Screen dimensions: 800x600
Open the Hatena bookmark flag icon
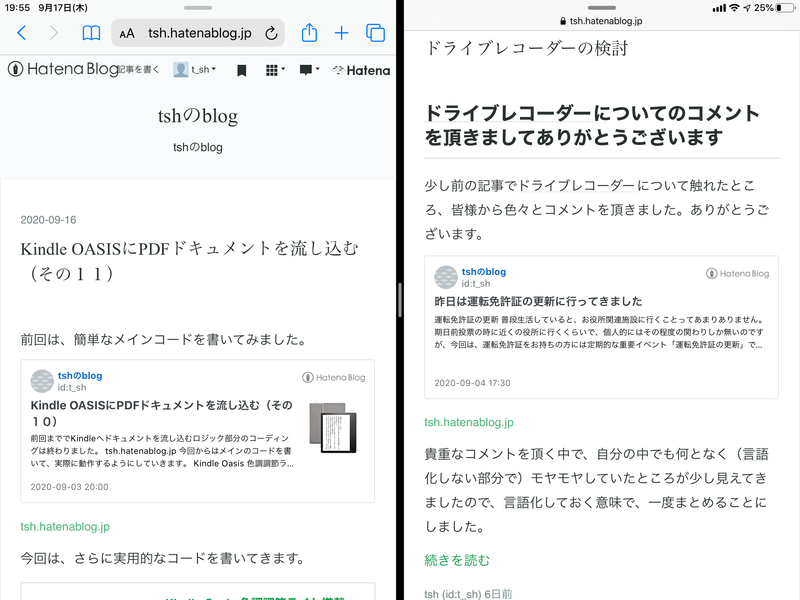pos(242,70)
